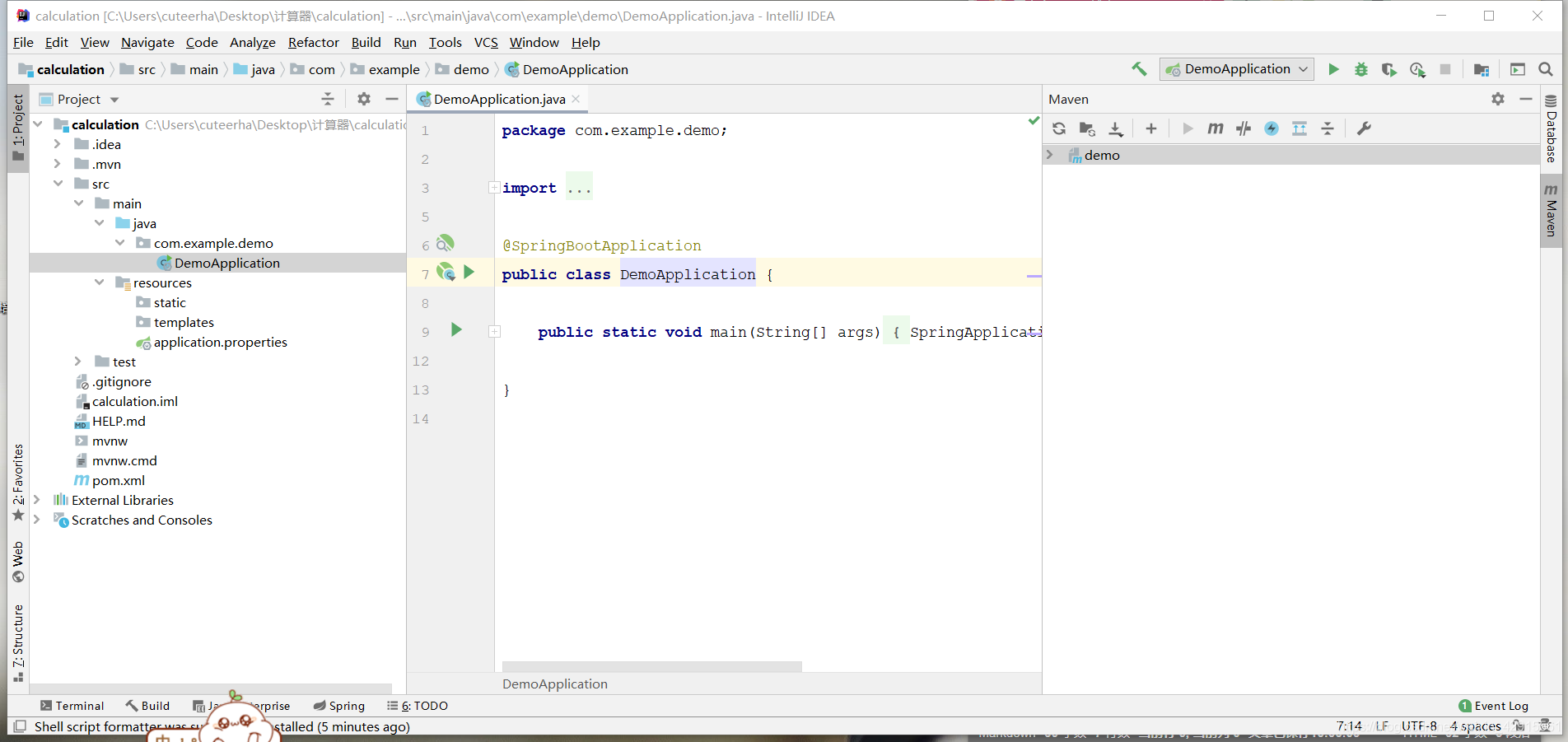
Task: Open Project panel gear settings
Action: [364, 99]
